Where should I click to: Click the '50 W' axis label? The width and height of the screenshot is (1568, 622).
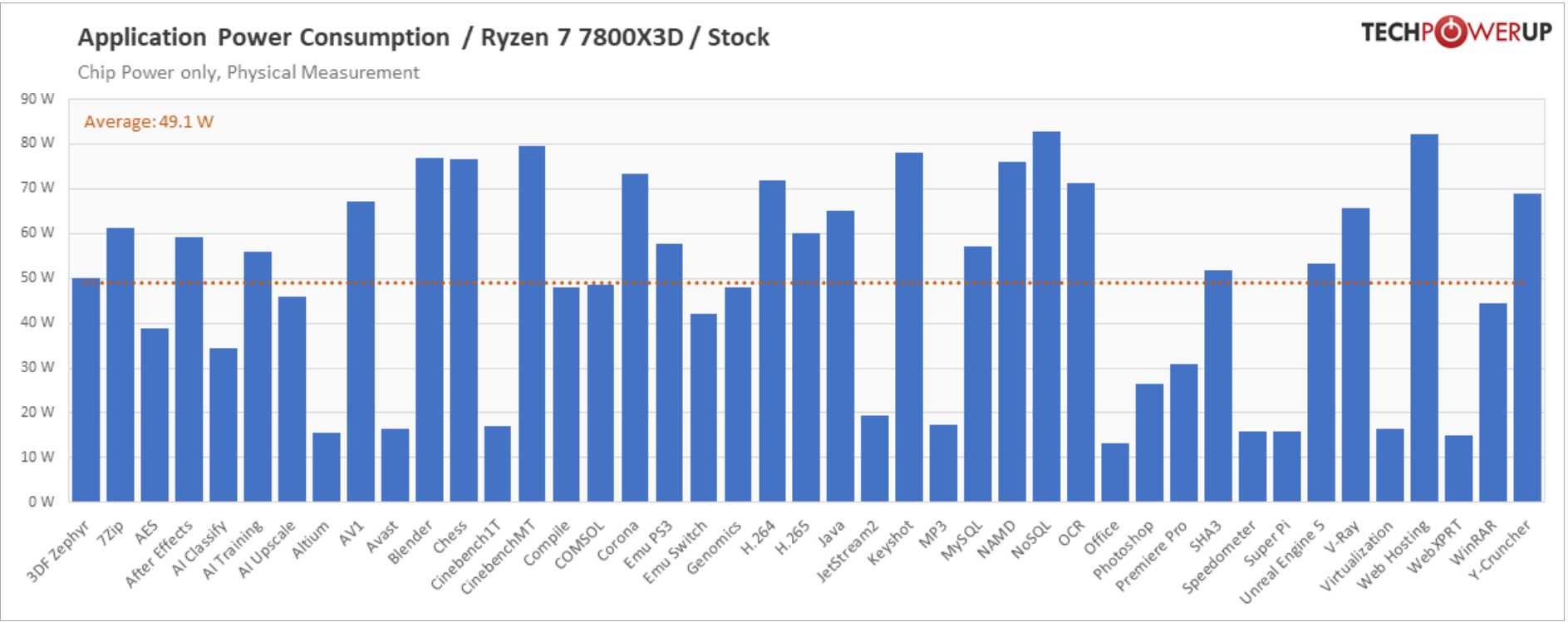[37, 277]
